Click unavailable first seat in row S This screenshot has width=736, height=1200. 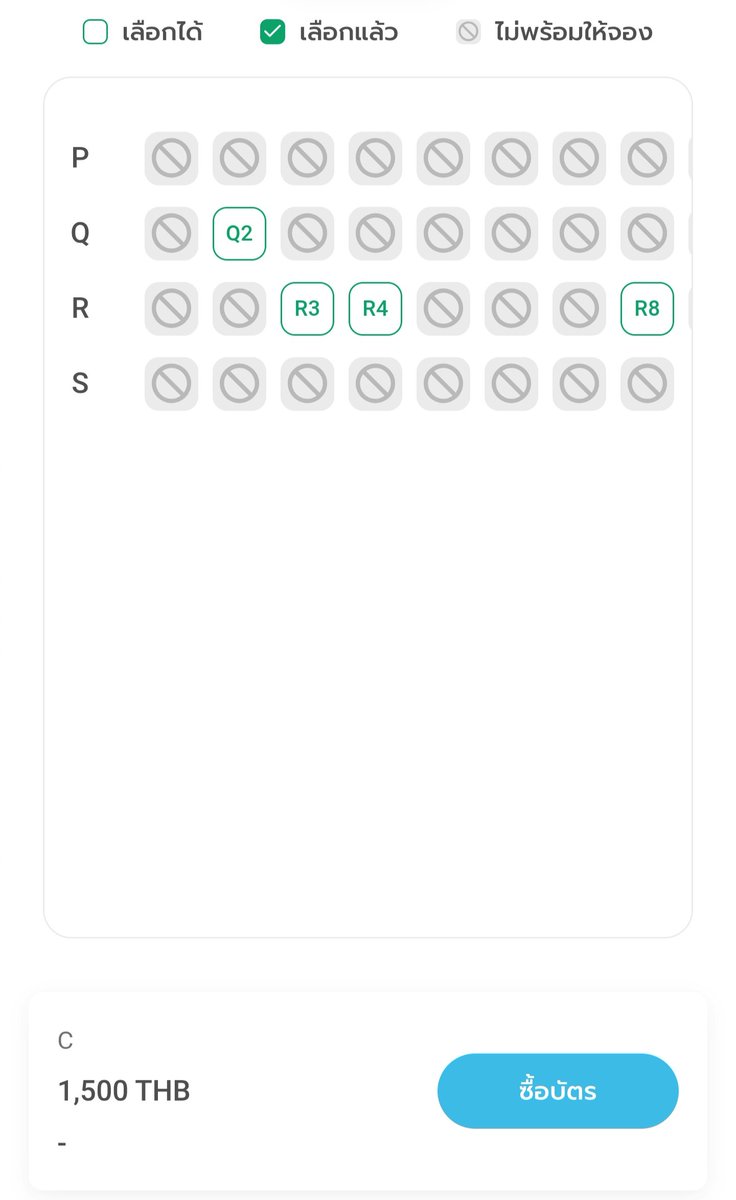171,383
